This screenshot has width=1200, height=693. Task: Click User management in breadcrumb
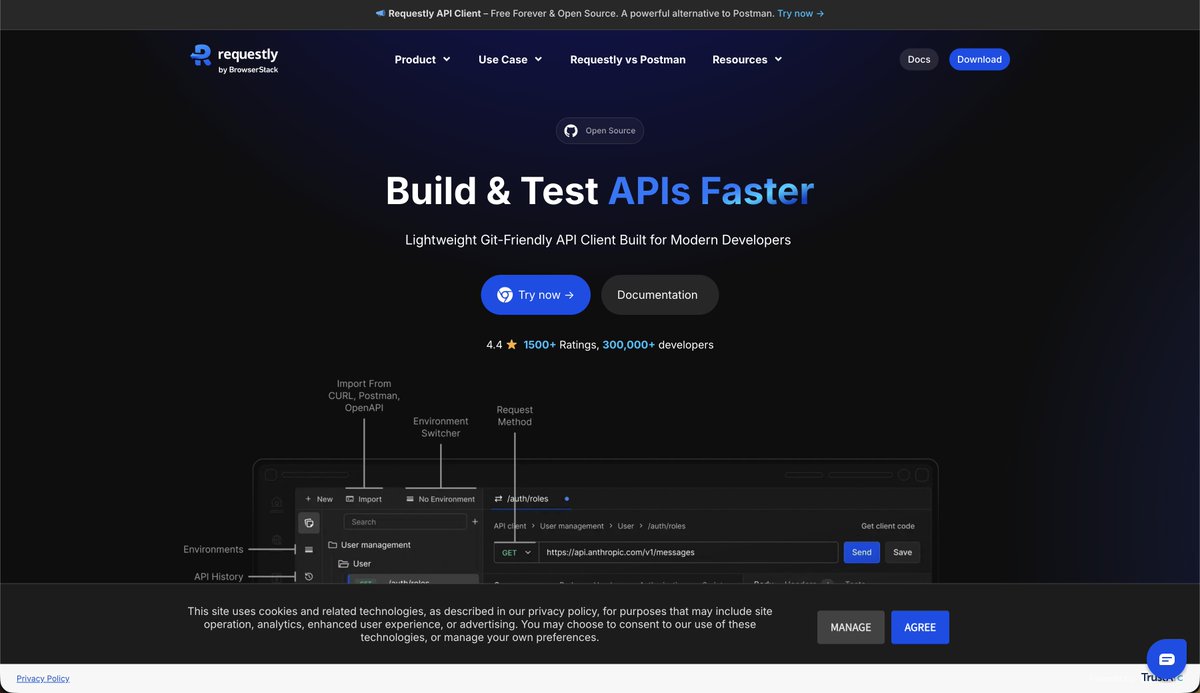click(x=573, y=526)
